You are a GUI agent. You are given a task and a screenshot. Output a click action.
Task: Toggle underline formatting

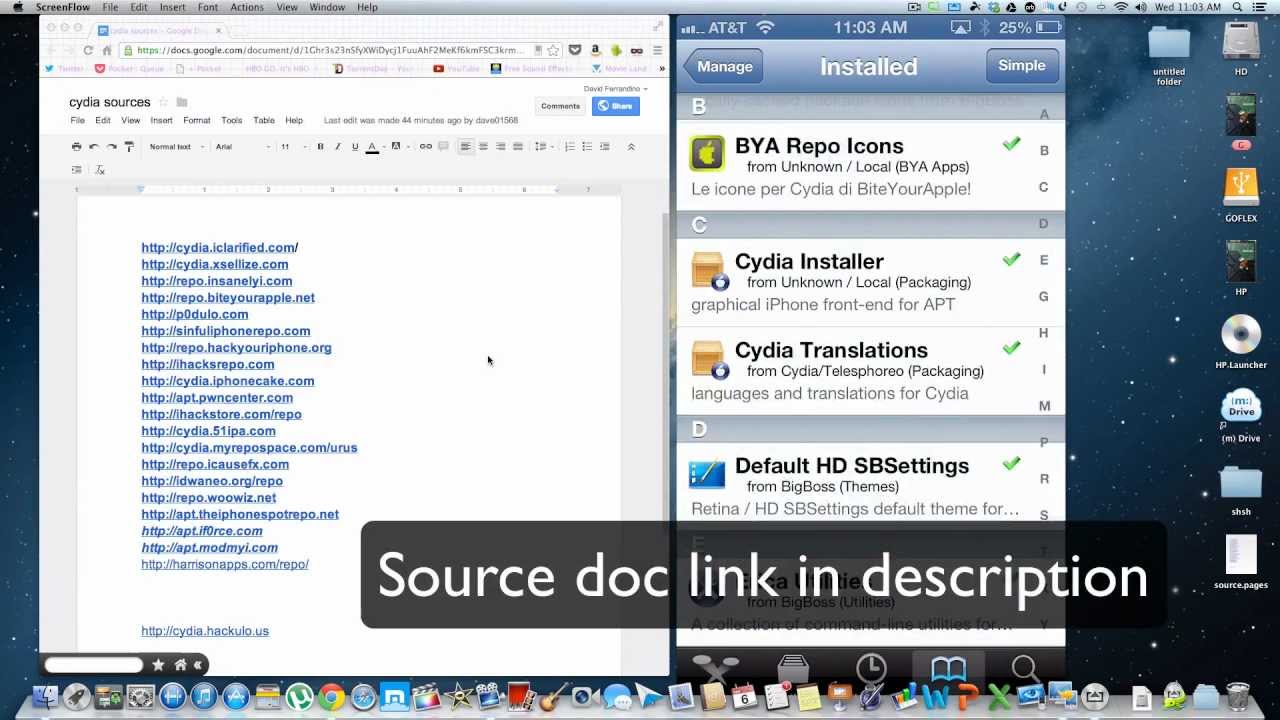point(354,147)
